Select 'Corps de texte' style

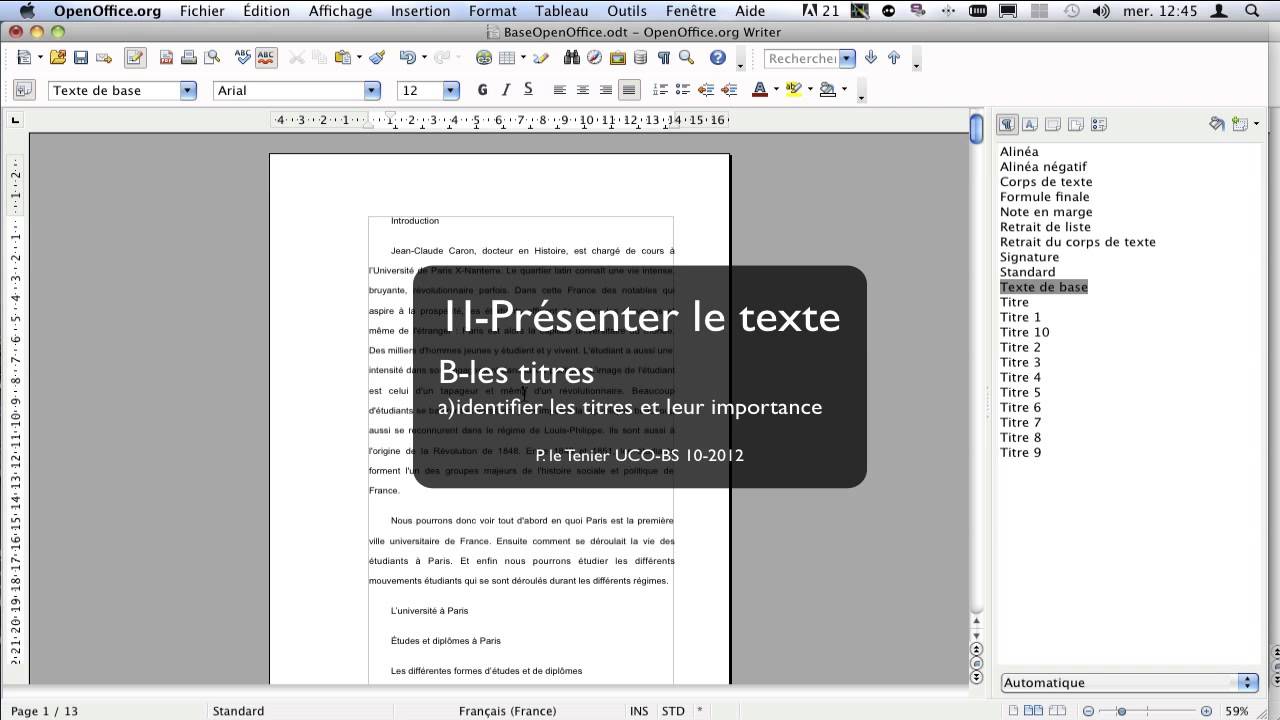tap(1046, 182)
